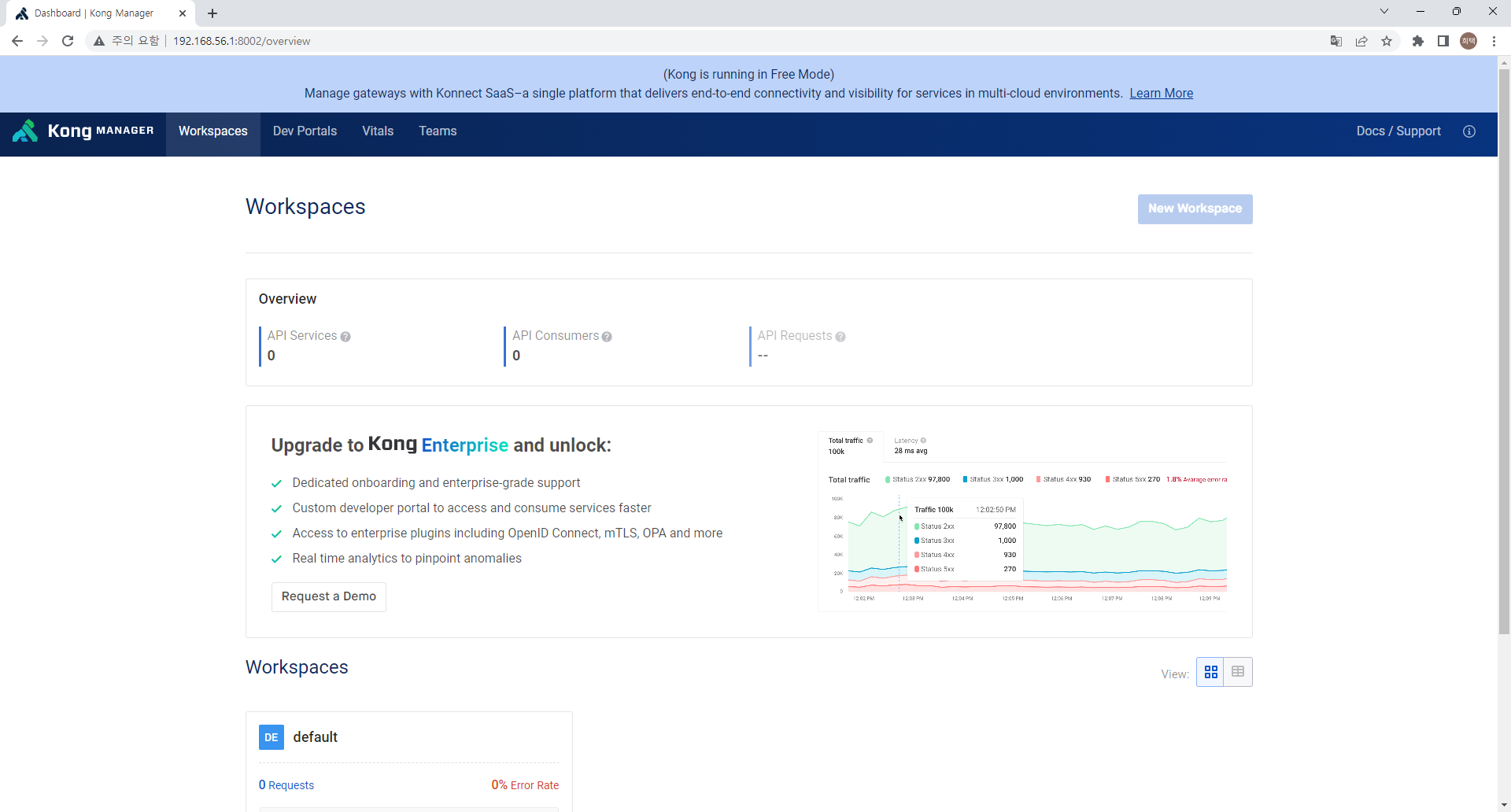Open Docs / Support link
The image size is (1511, 812).
click(x=1398, y=131)
